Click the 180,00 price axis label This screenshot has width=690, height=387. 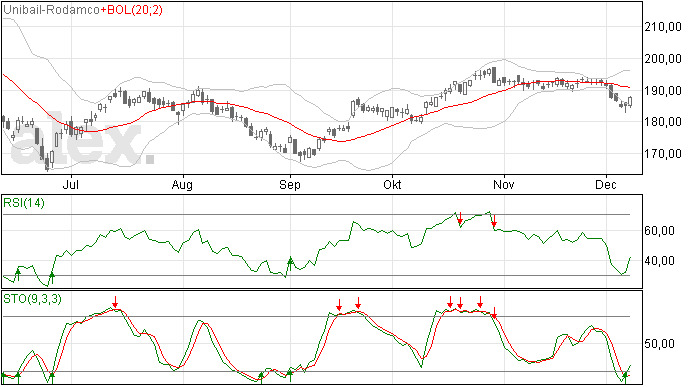pos(663,122)
